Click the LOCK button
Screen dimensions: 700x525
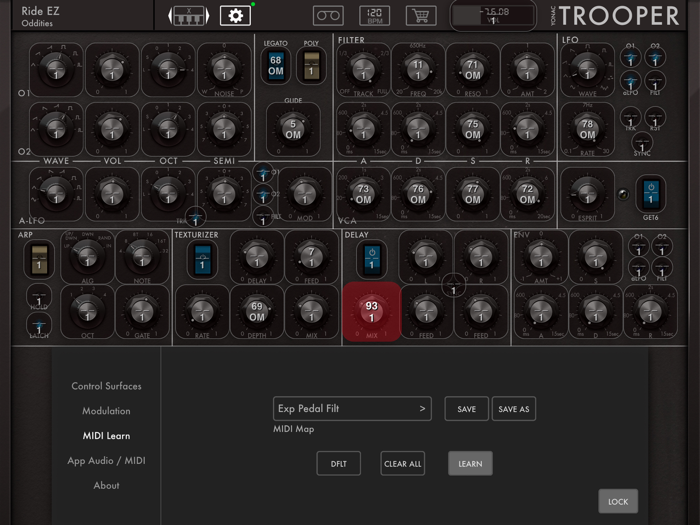point(618,501)
